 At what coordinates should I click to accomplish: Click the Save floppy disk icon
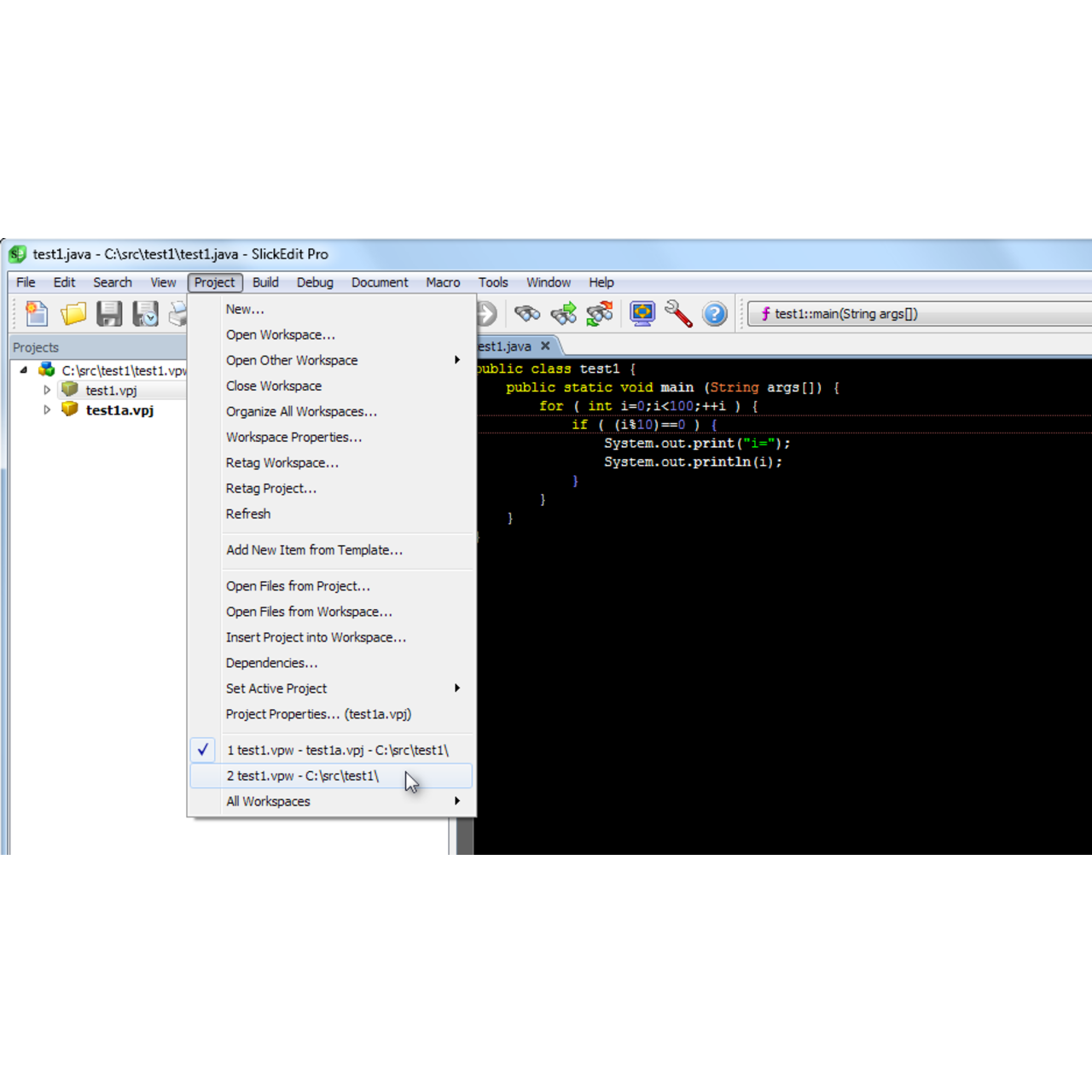[109, 314]
